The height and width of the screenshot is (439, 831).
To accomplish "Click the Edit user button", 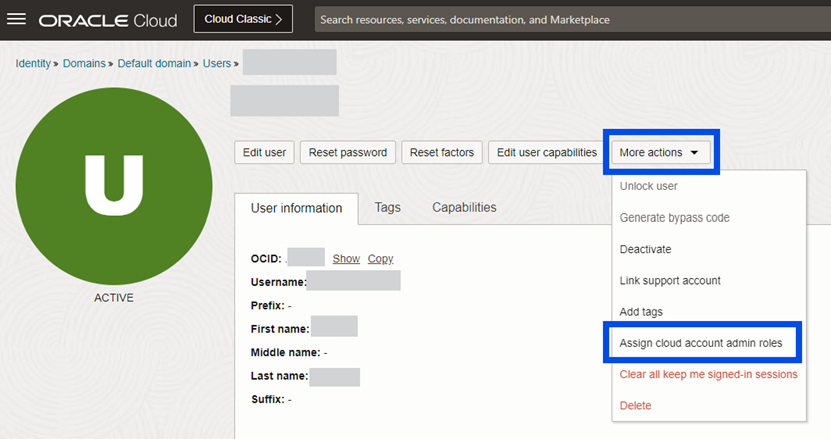I will click(x=264, y=153).
